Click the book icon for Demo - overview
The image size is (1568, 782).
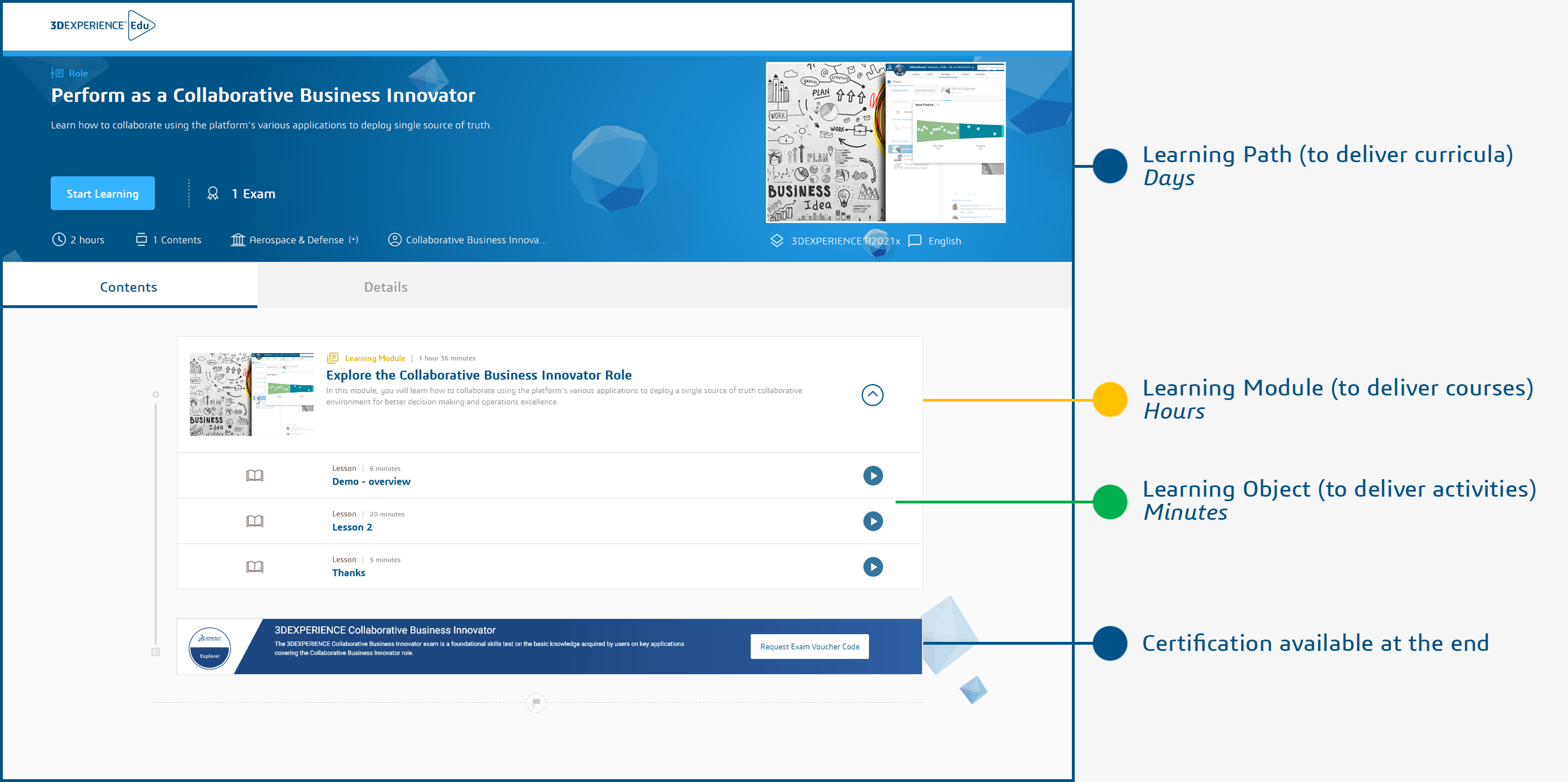(254, 475)
